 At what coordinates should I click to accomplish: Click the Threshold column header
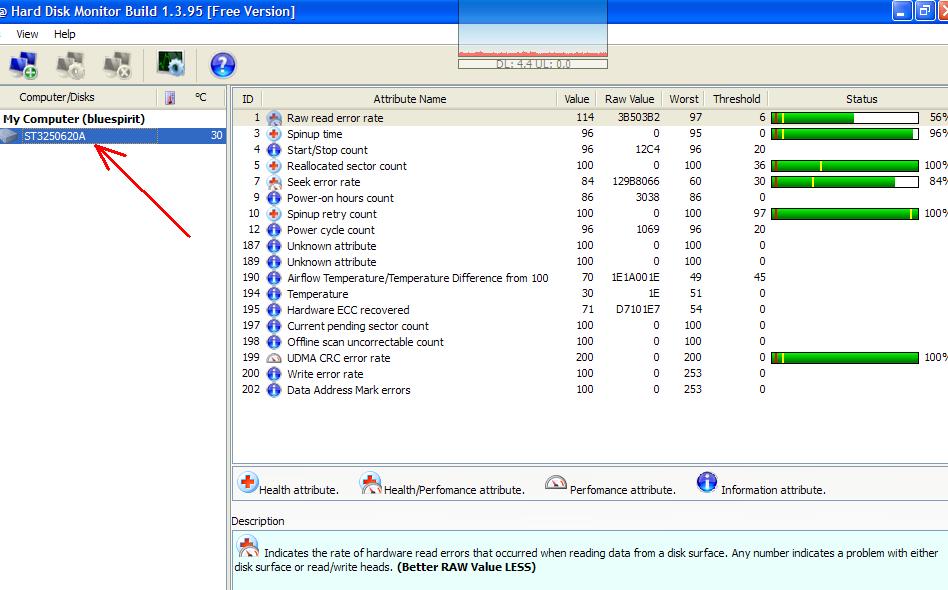(x=736, y=99)
